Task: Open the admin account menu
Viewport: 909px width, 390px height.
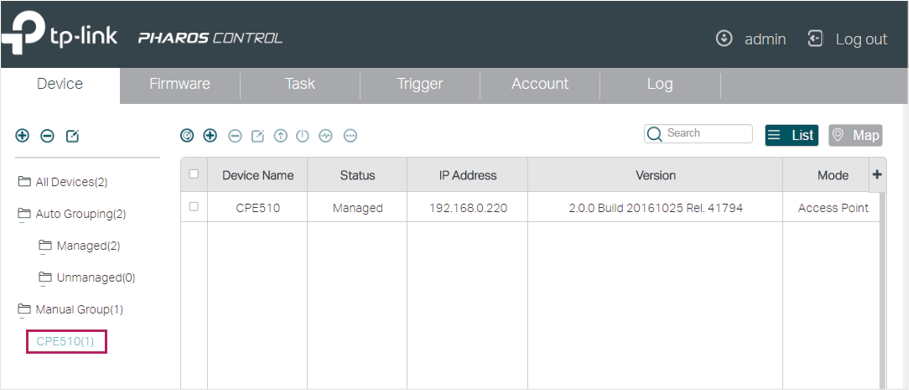Action: pos(751,39)
